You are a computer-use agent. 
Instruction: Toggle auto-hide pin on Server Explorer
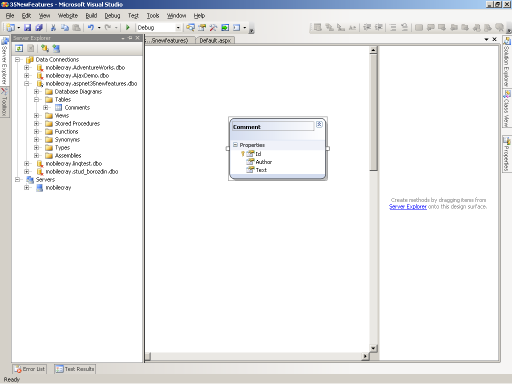tap(130, 38)
